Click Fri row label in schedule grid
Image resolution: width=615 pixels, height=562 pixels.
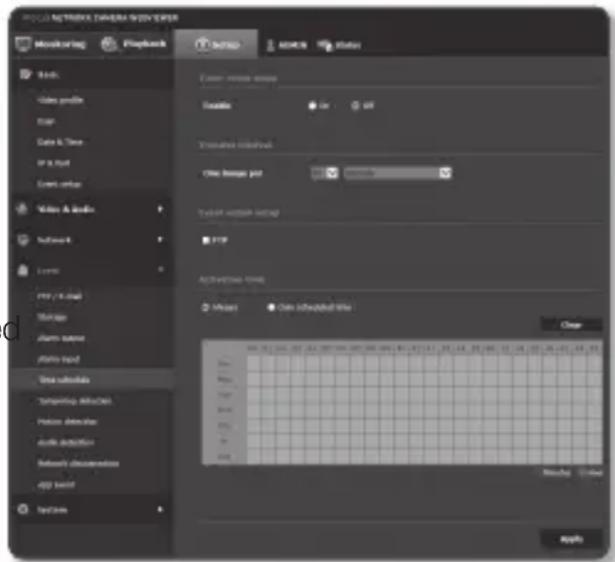[x=224, y=441]
